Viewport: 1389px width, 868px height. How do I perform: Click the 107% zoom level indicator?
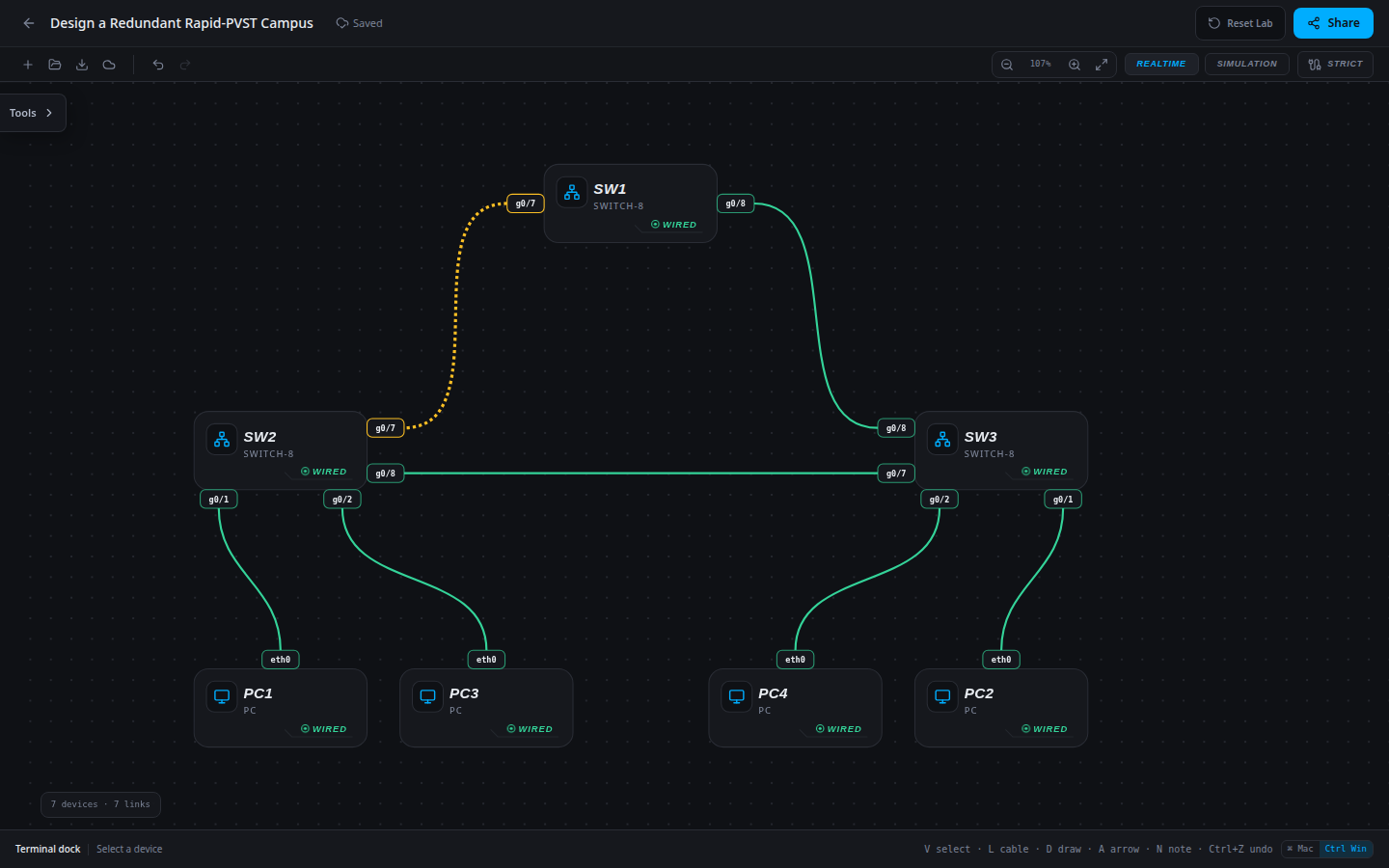(1040, 65)
